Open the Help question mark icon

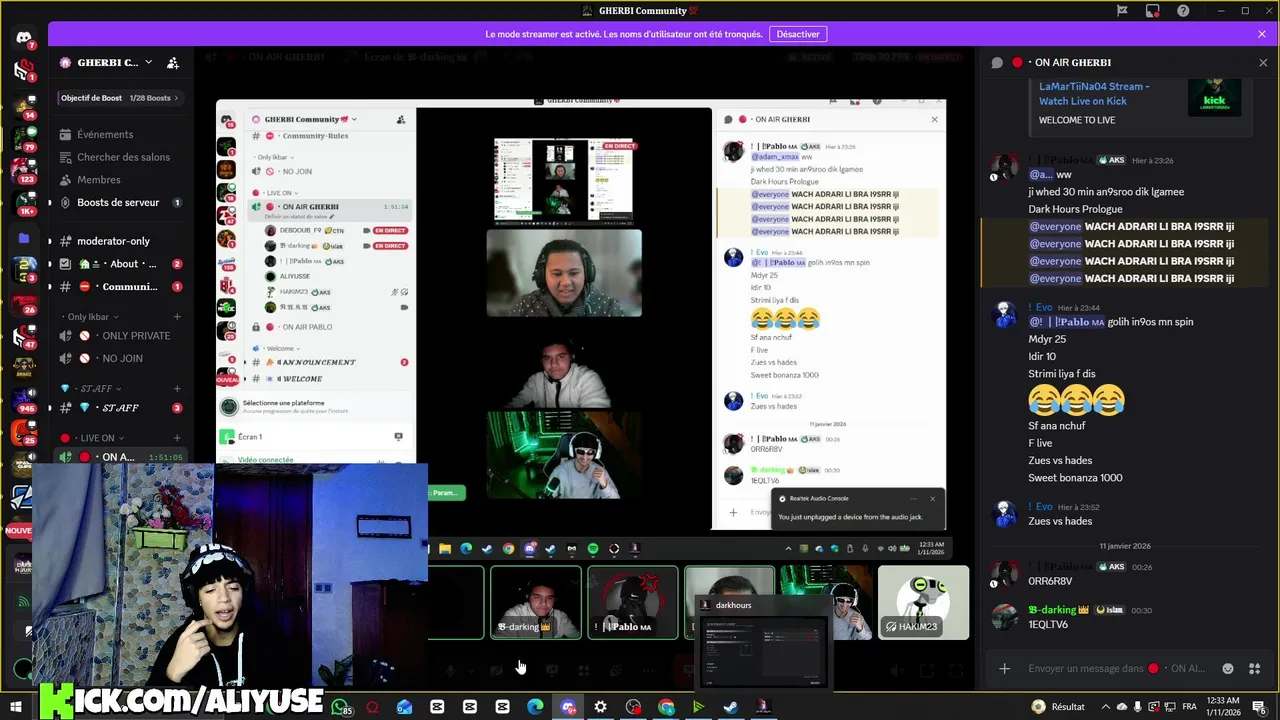(x=1184, y=11)
